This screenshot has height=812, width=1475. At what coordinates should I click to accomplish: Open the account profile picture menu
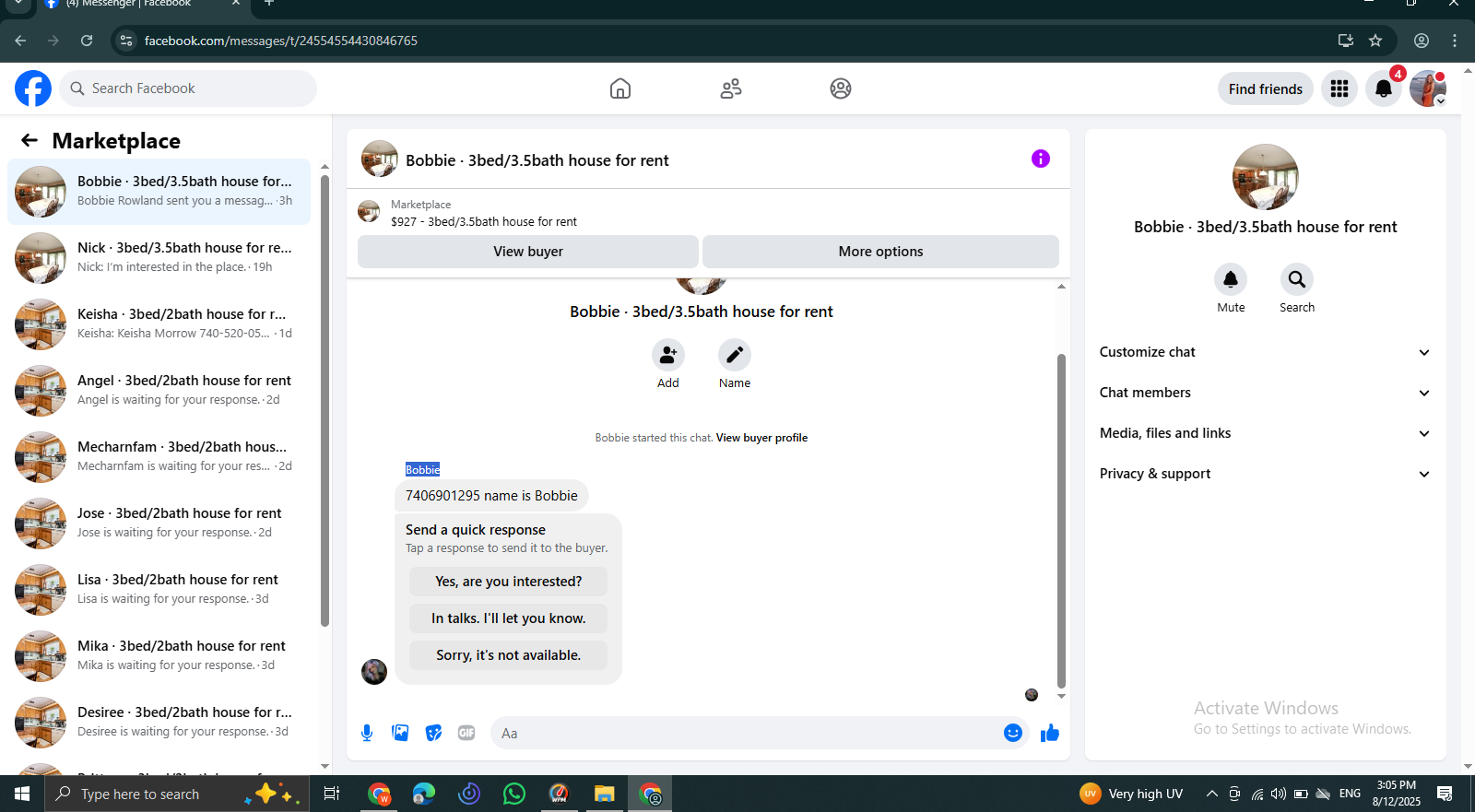coord(1428,88)
